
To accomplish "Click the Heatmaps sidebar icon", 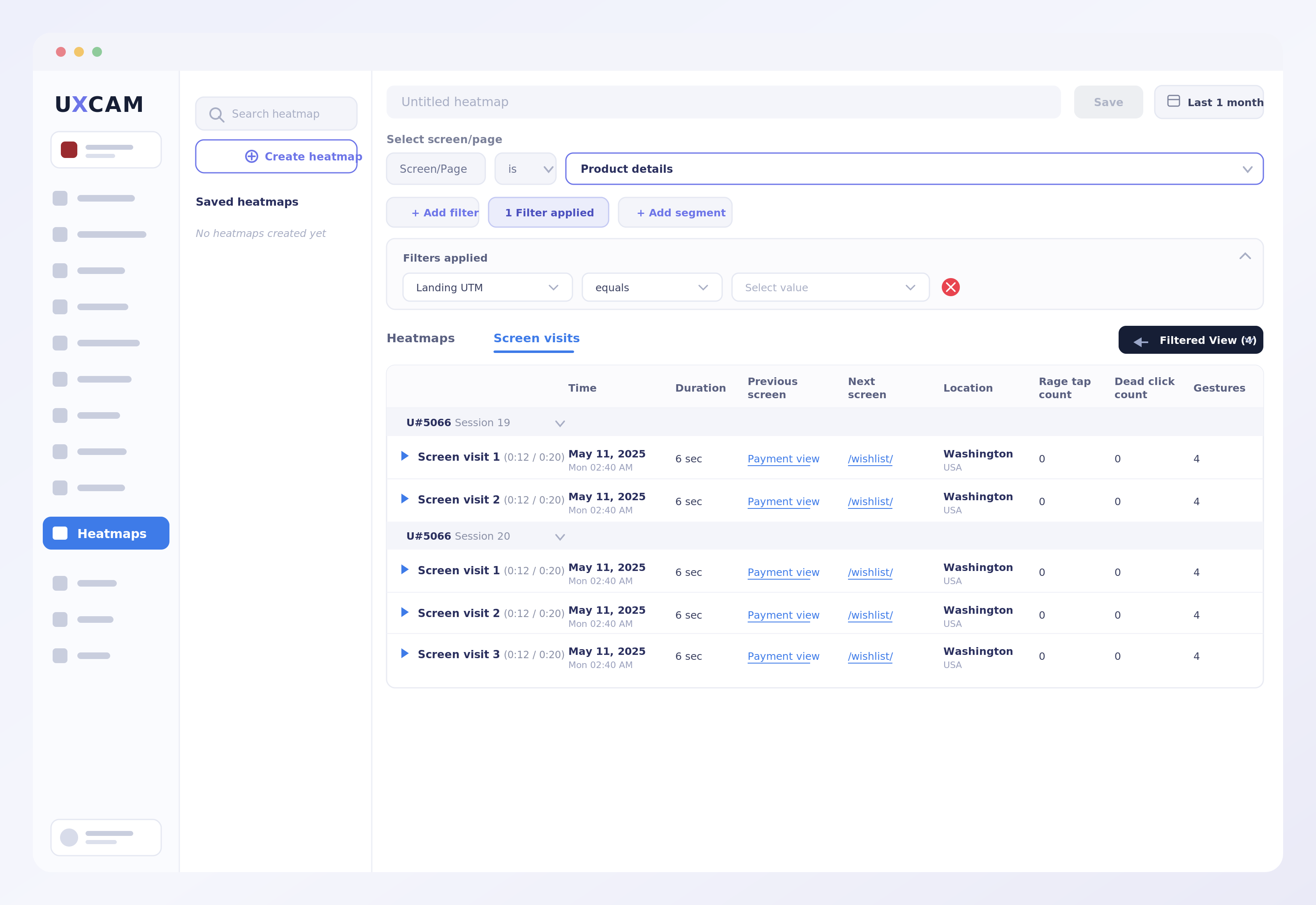I will click(60, 533).
